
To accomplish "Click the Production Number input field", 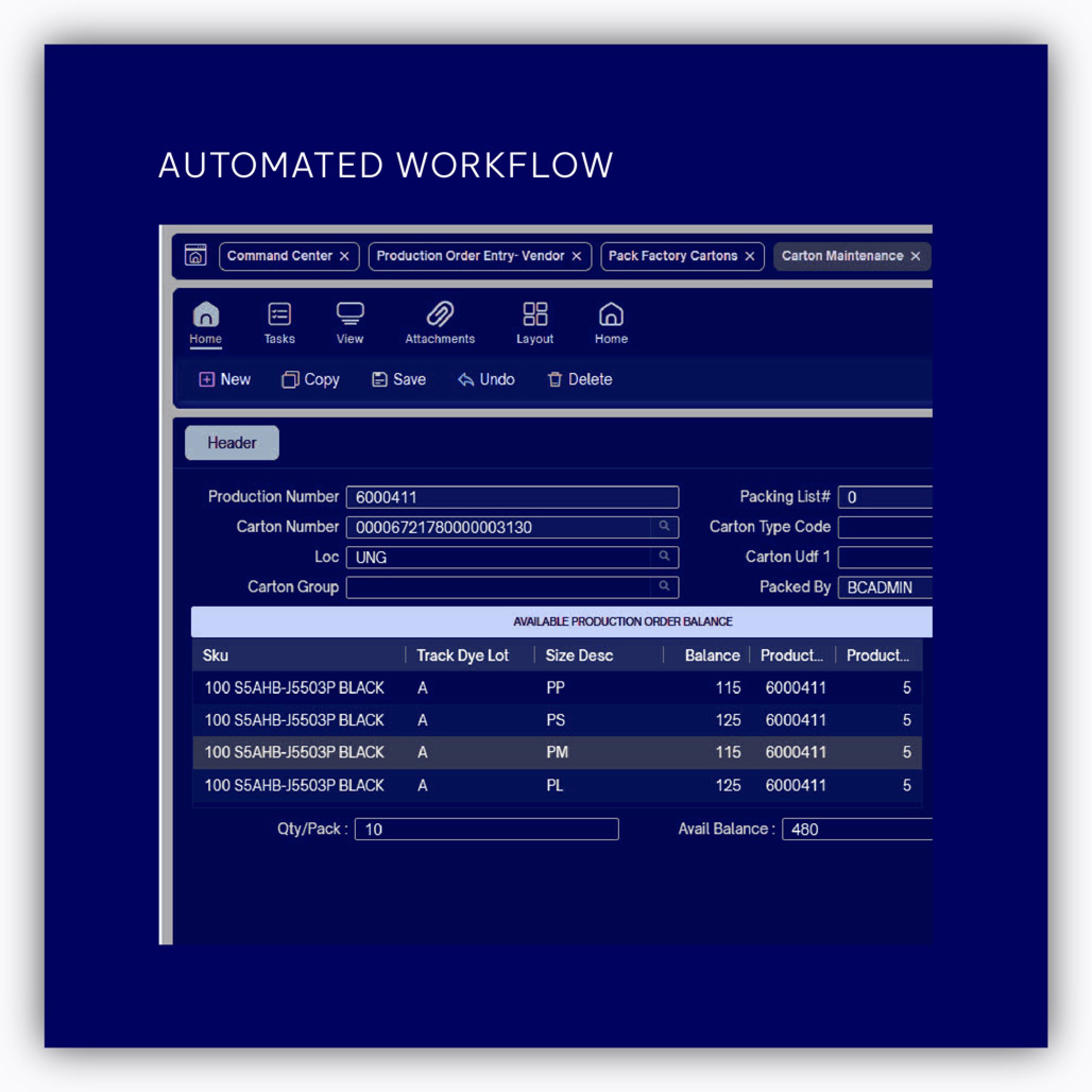I will pyautogui.click(x=511, y=497).
